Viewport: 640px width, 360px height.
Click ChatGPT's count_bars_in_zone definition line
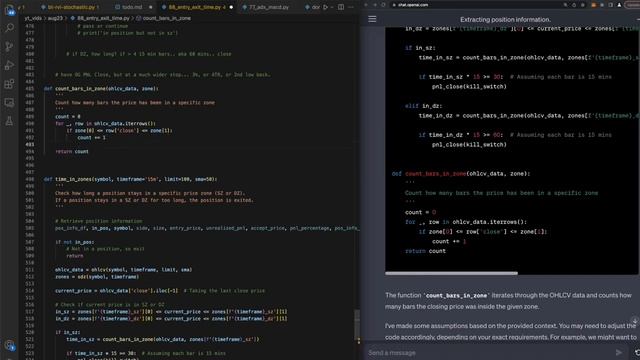(x=461, y=173)
